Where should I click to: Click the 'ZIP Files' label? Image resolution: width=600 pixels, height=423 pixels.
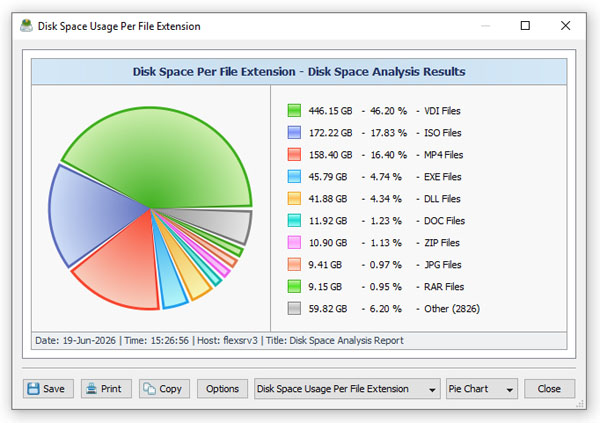[442, 243]
